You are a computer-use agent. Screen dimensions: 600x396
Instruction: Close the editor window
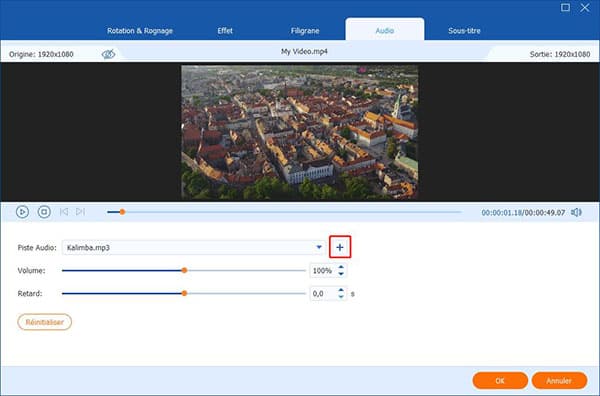tap(585, 7)
